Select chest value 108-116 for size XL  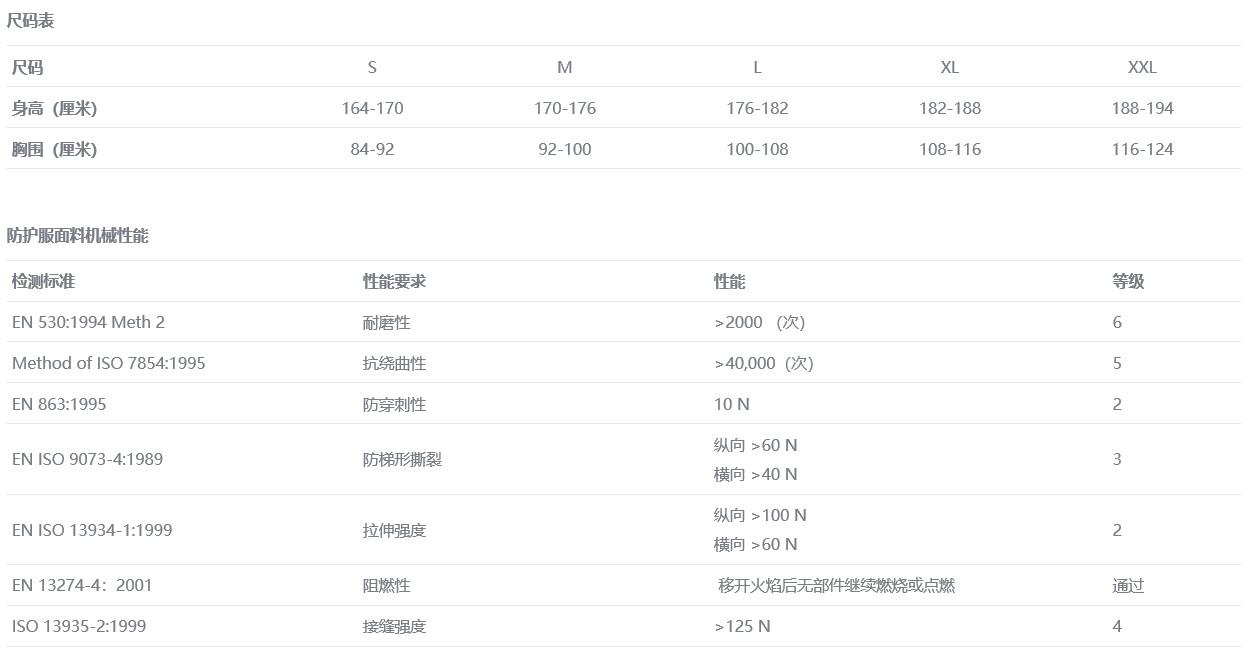pos(949,149)
